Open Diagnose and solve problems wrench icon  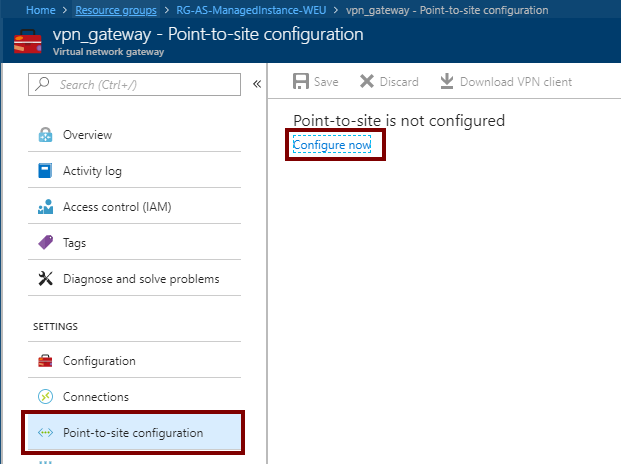45,278
